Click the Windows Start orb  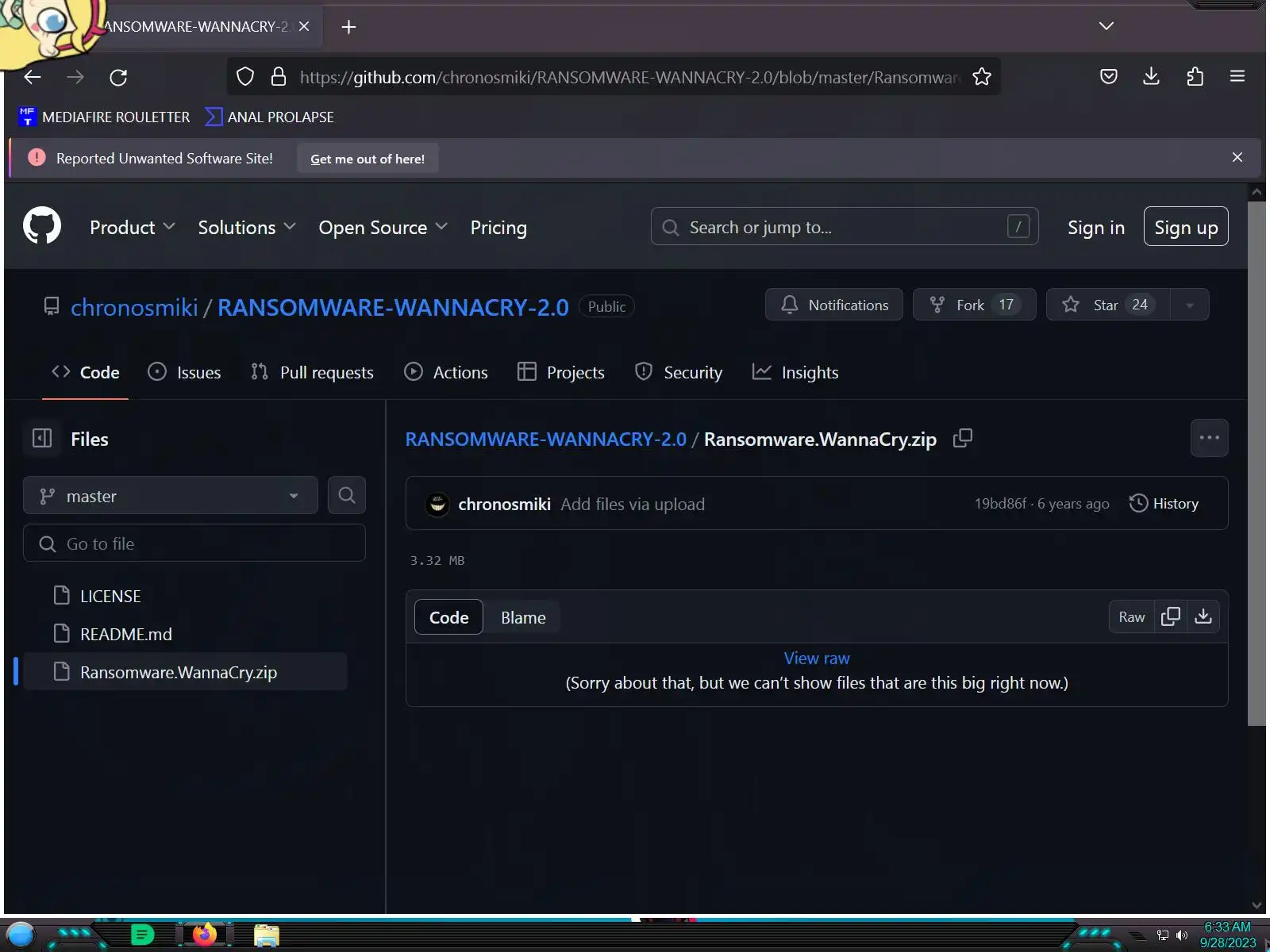[21, 935]
